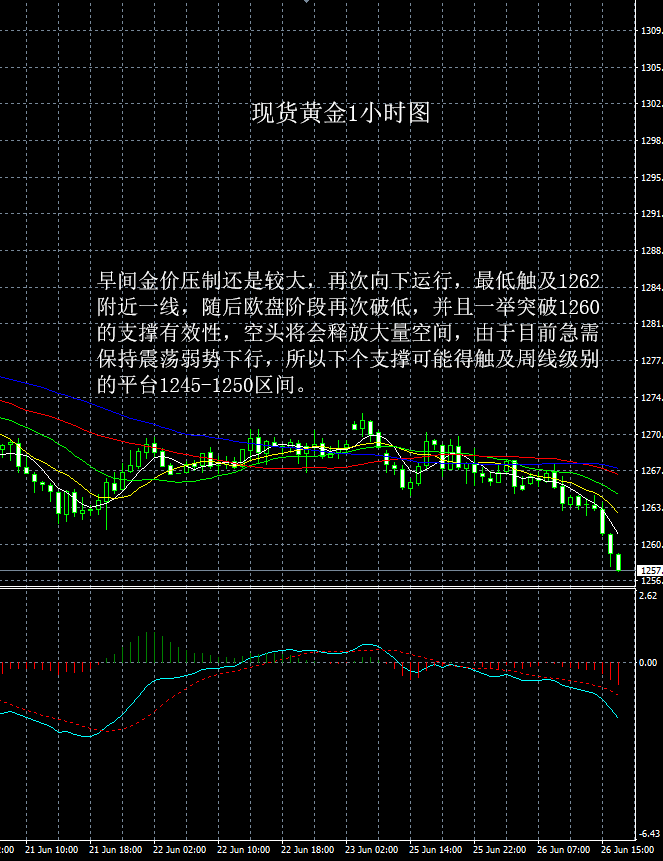Click the 1270 price axis label

[x=651, y=435]
